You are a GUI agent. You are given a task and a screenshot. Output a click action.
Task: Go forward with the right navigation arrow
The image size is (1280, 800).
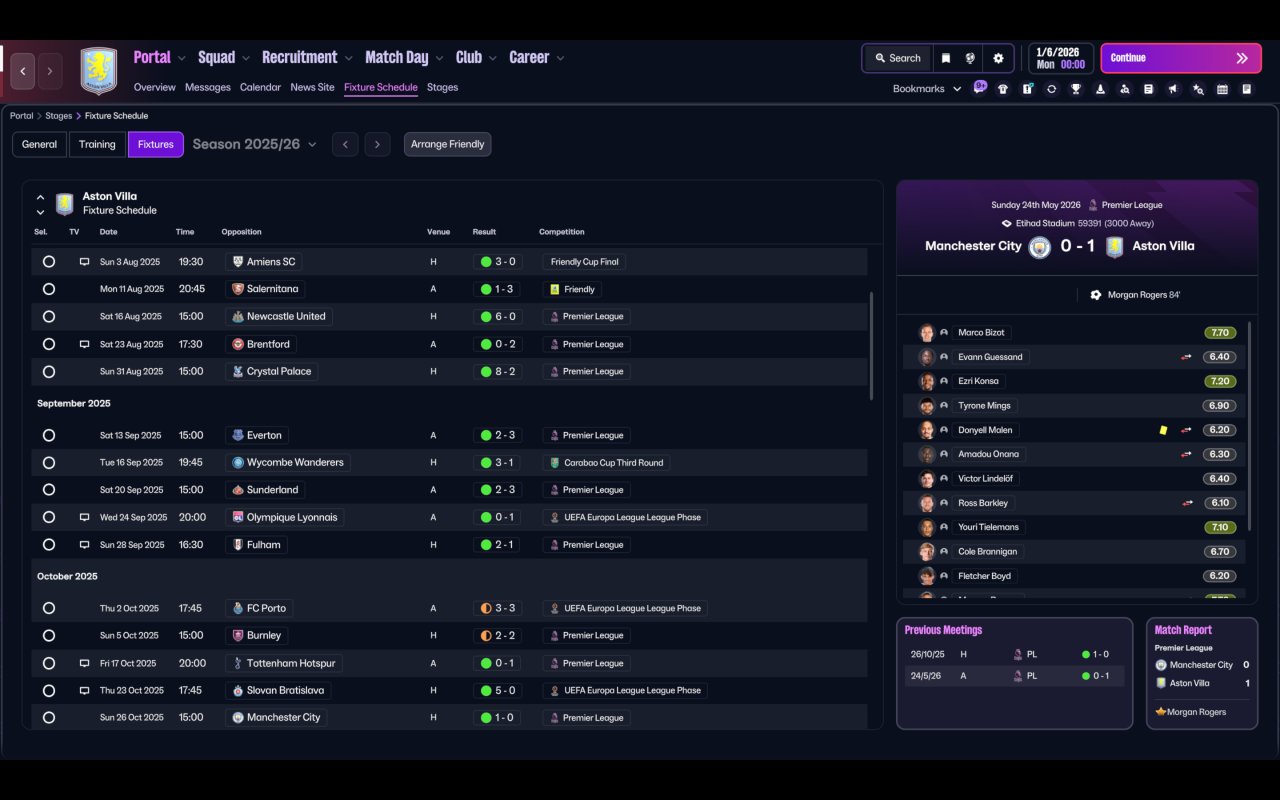point(50,71)
